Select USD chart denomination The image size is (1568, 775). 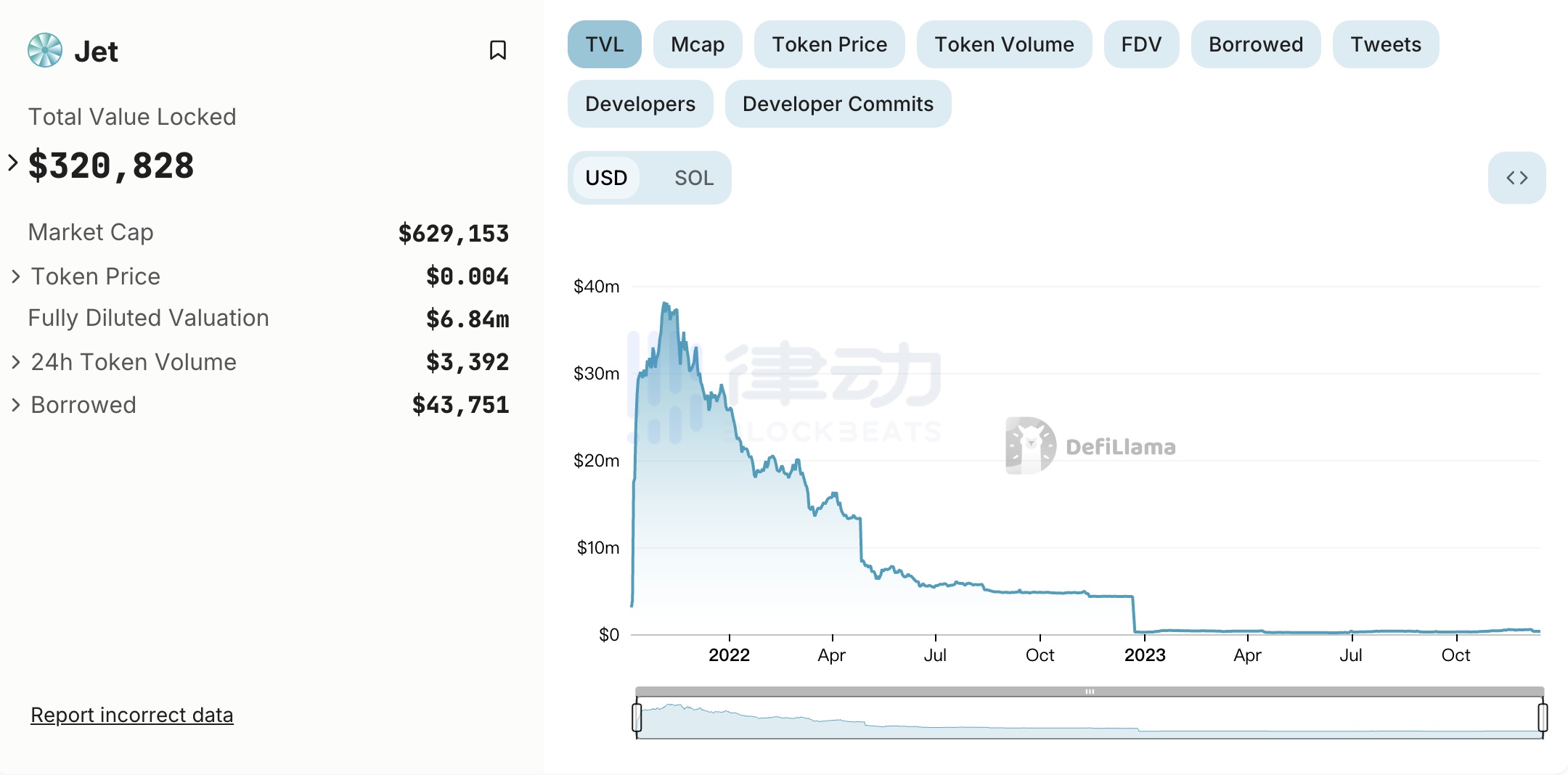point(606,178)
